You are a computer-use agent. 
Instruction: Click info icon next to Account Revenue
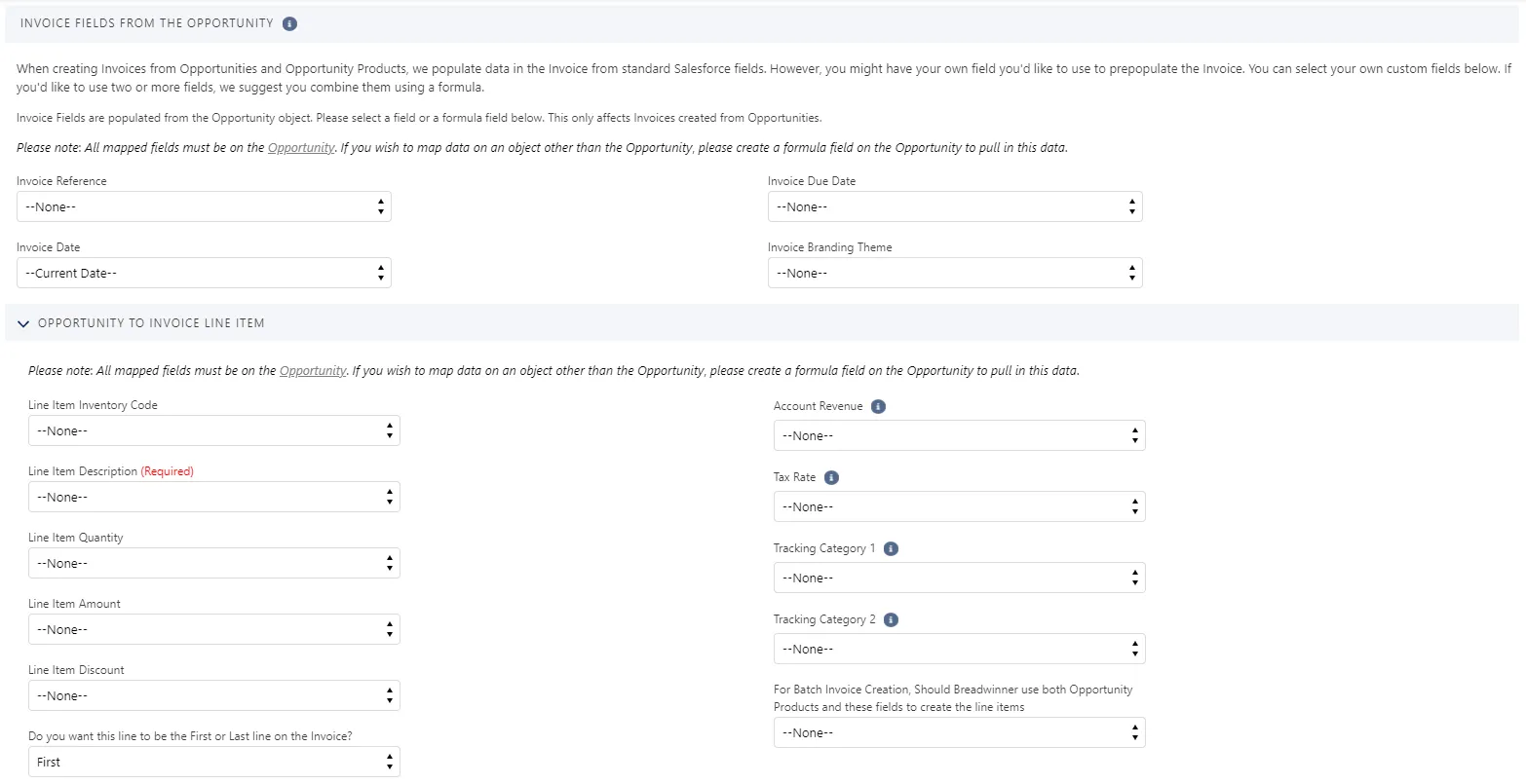tap(878, 406)
